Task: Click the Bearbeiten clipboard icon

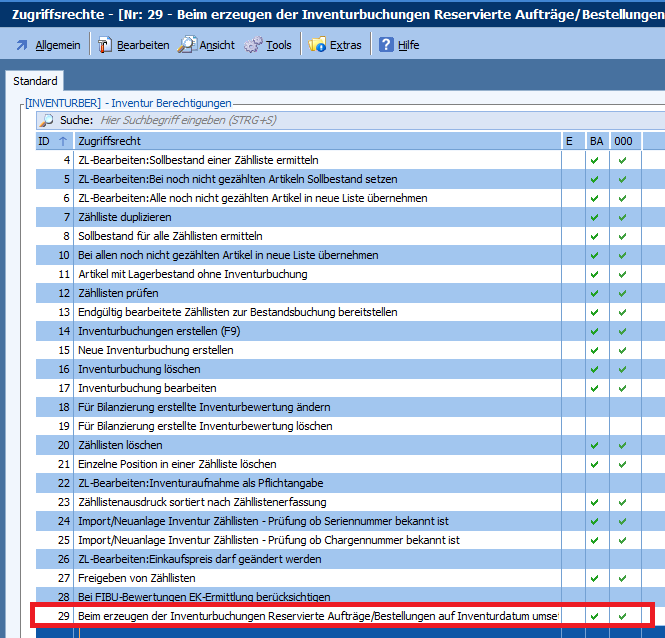Action: point(104,45)
